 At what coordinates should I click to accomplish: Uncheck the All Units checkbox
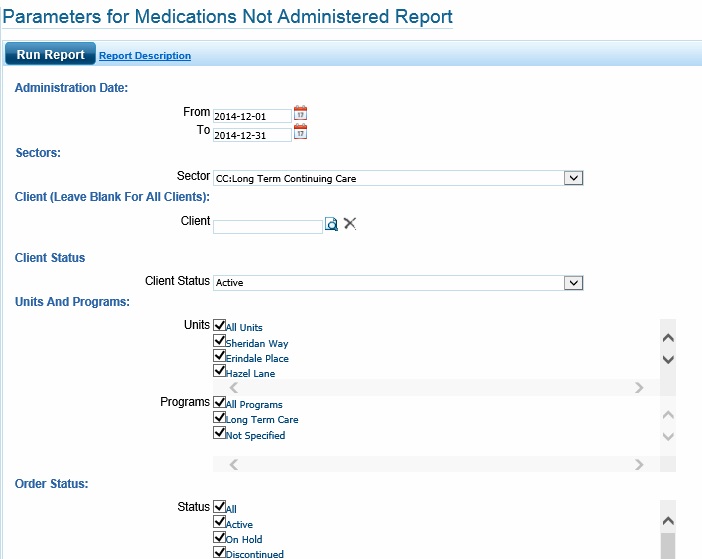pyautogui.click(x=220, y=326)
